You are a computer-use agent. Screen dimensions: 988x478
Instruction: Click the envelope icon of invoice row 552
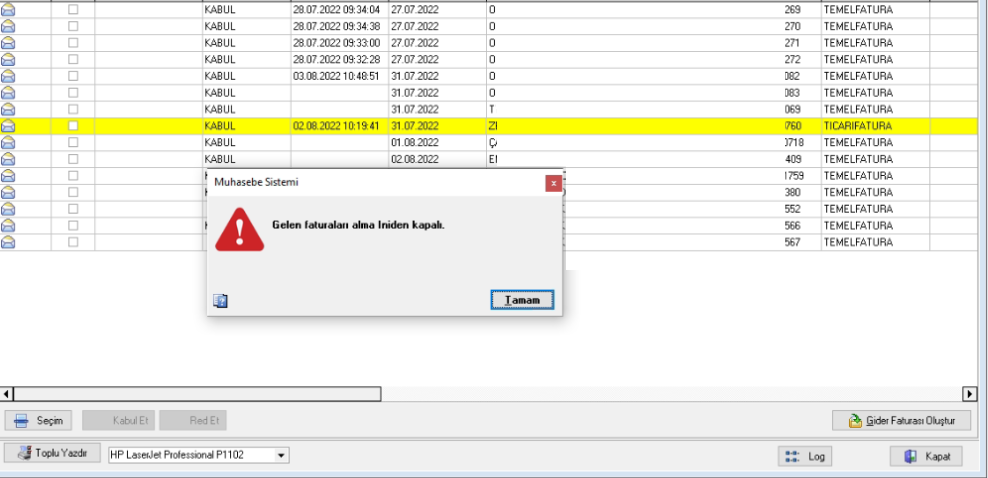8,209
